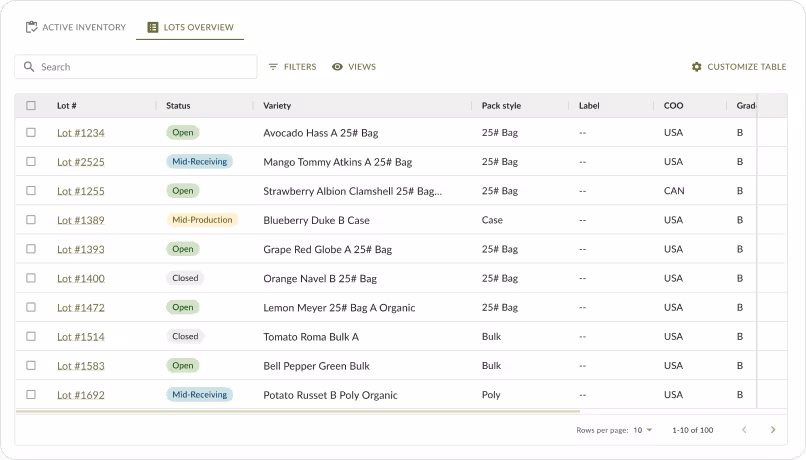This screenshot has width=806, height=460.
Task: Open Lot #1234 link
Action: [x=81, y=133]
